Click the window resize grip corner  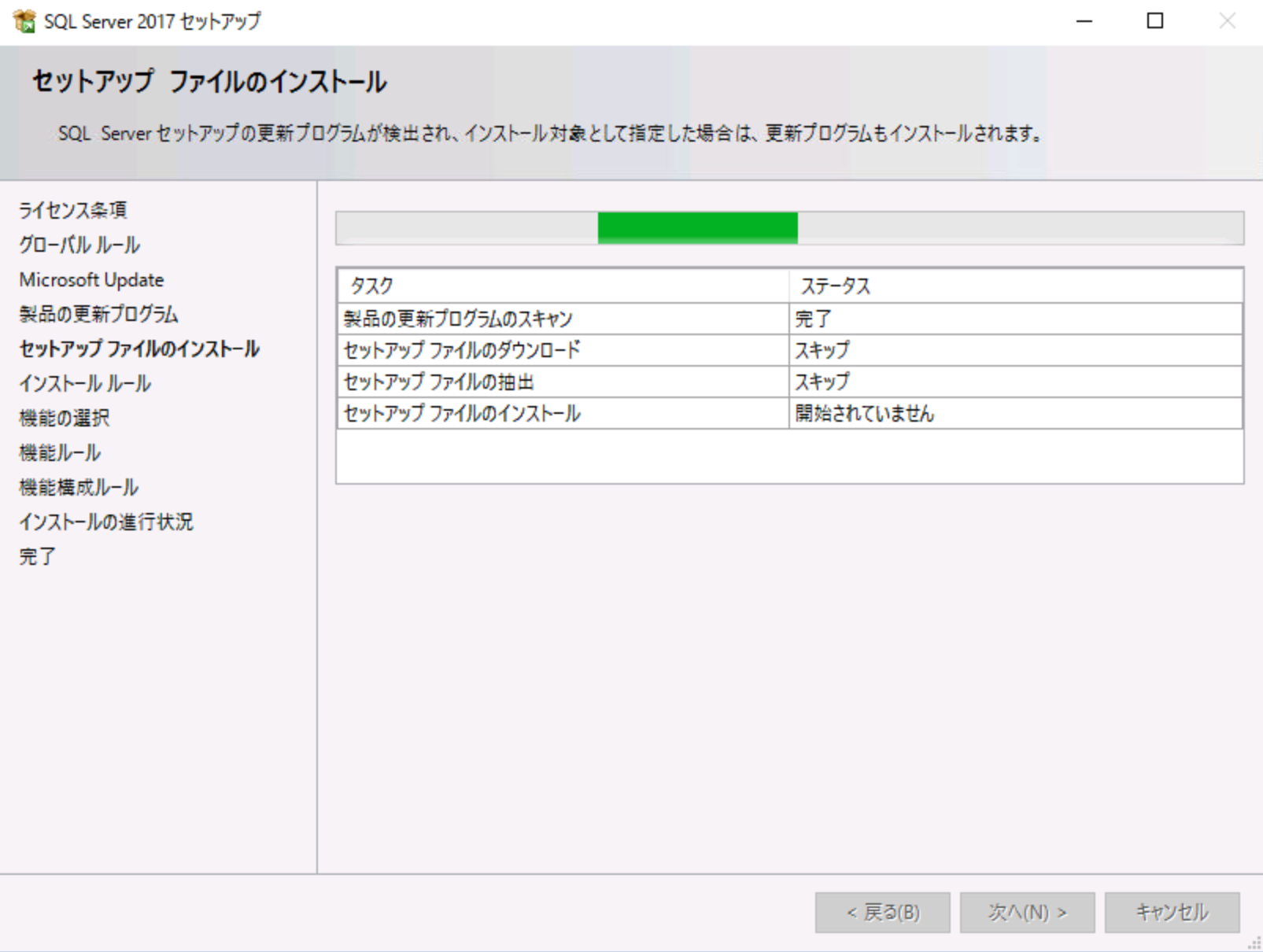1254,943
